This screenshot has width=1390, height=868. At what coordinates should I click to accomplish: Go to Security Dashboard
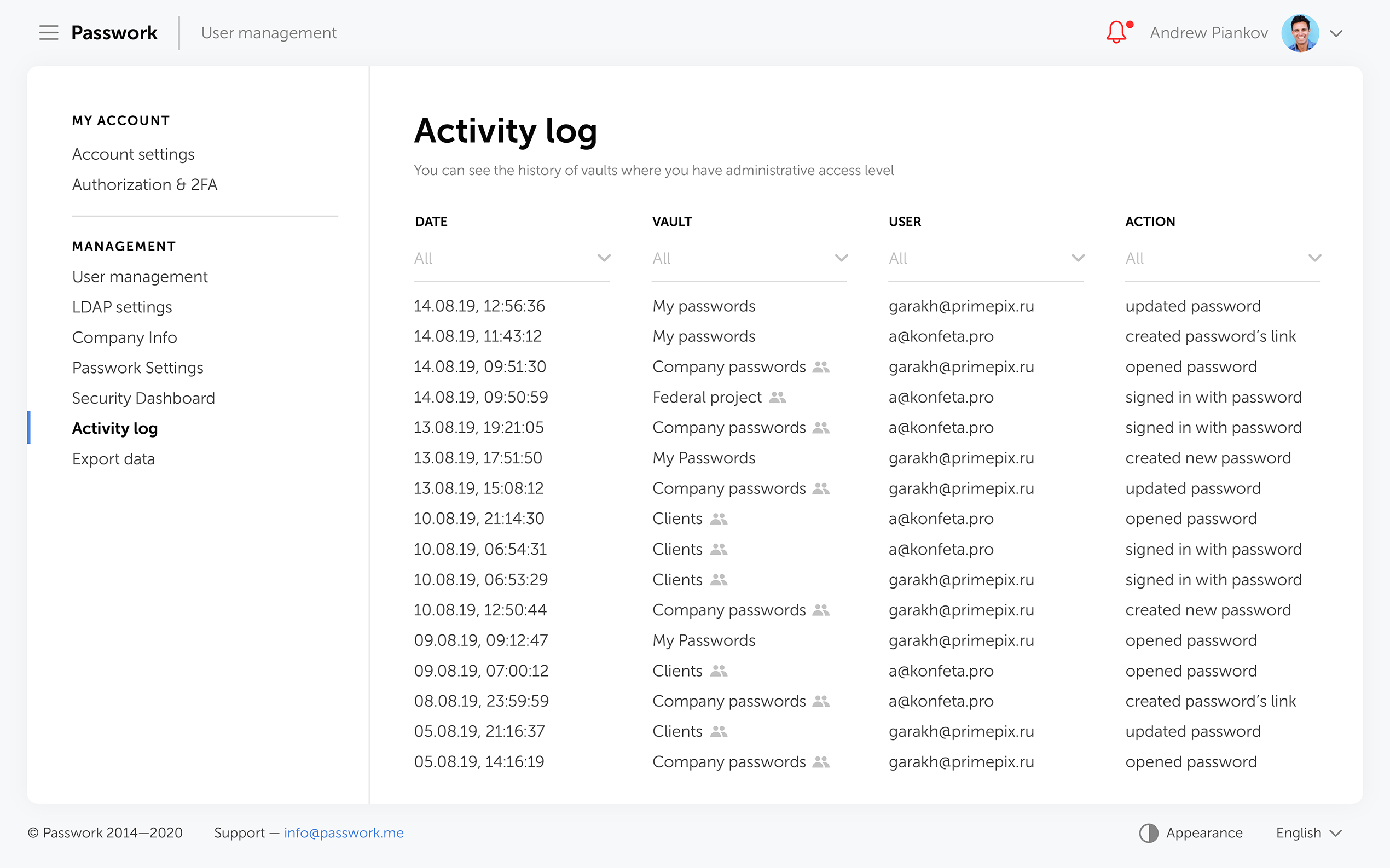(x=143, y=398)
